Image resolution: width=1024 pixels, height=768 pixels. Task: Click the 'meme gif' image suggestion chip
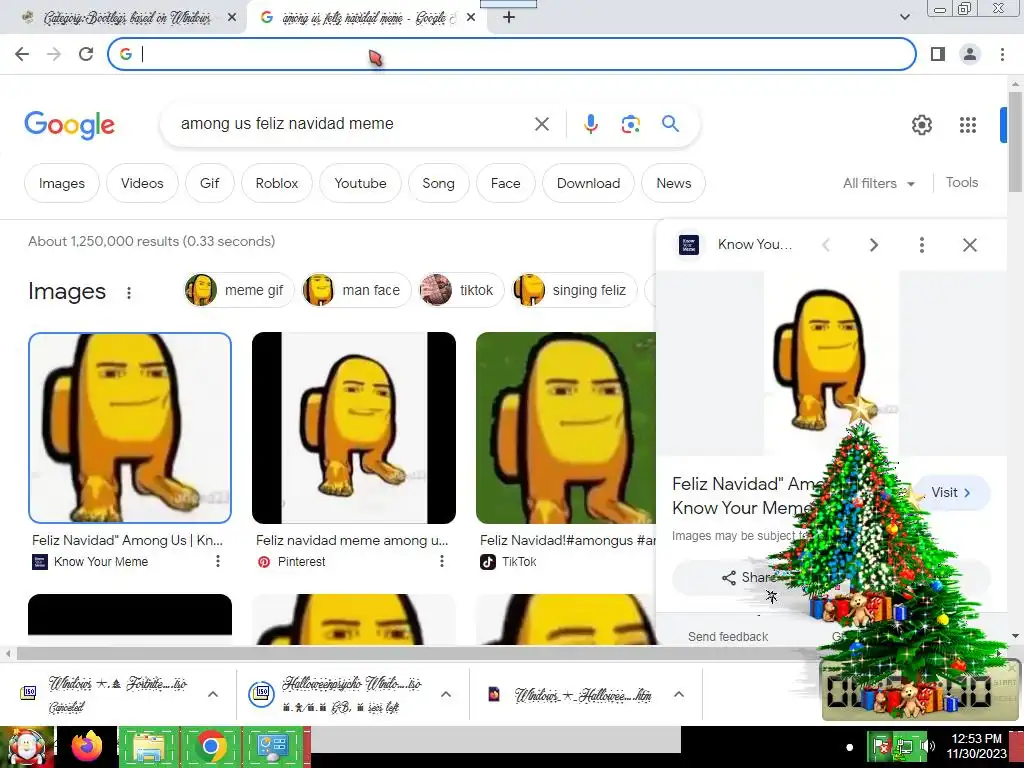[x=238, y=290]
